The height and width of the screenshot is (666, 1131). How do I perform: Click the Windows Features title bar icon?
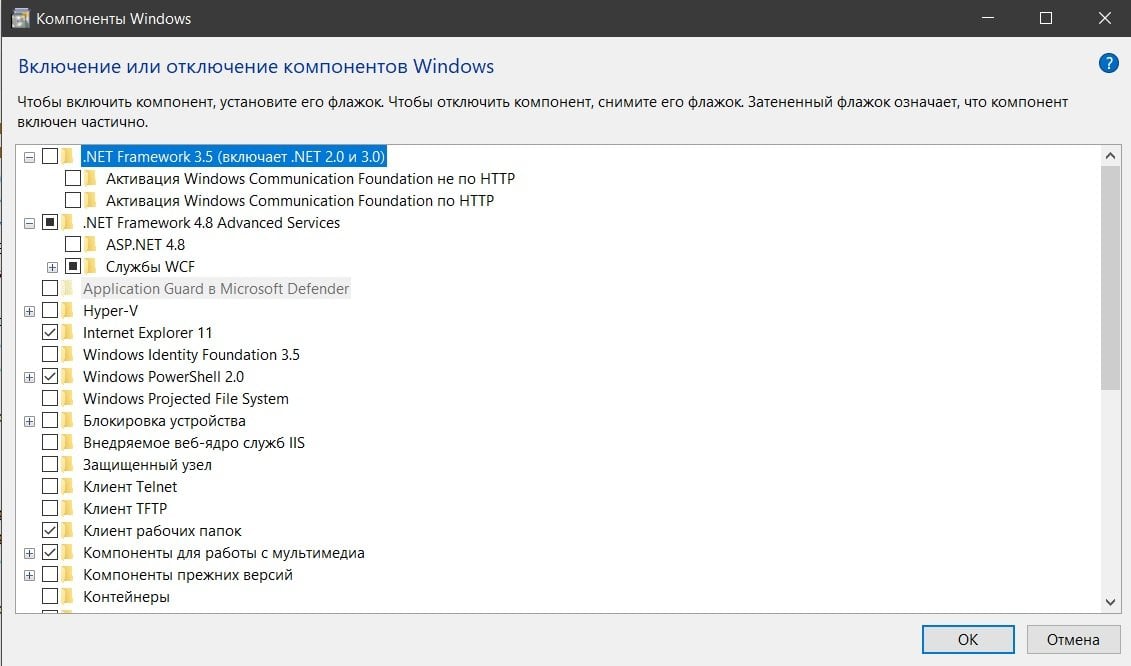coord(20,18)
